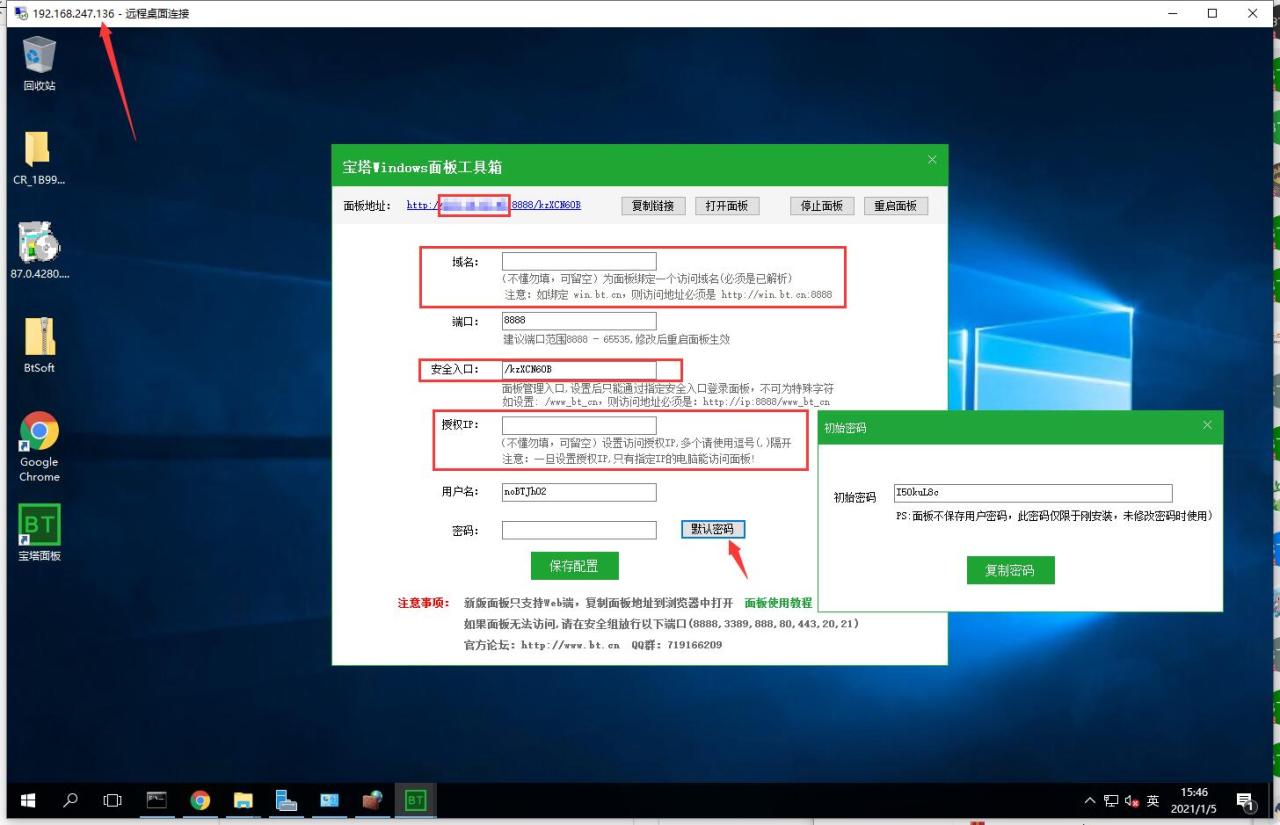1280x825 pixels.
Task: Open the 面板使用教程 link
Action: 778,604
